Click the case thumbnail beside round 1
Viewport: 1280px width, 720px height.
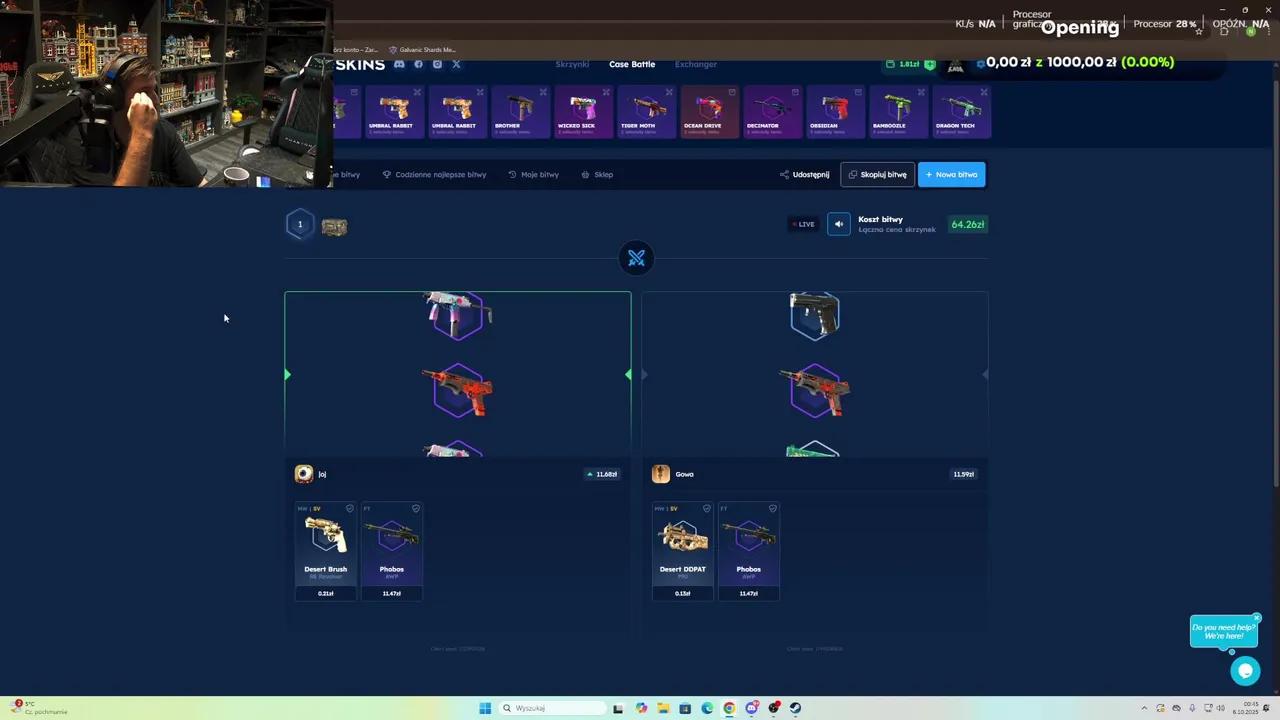pos(334,227)
